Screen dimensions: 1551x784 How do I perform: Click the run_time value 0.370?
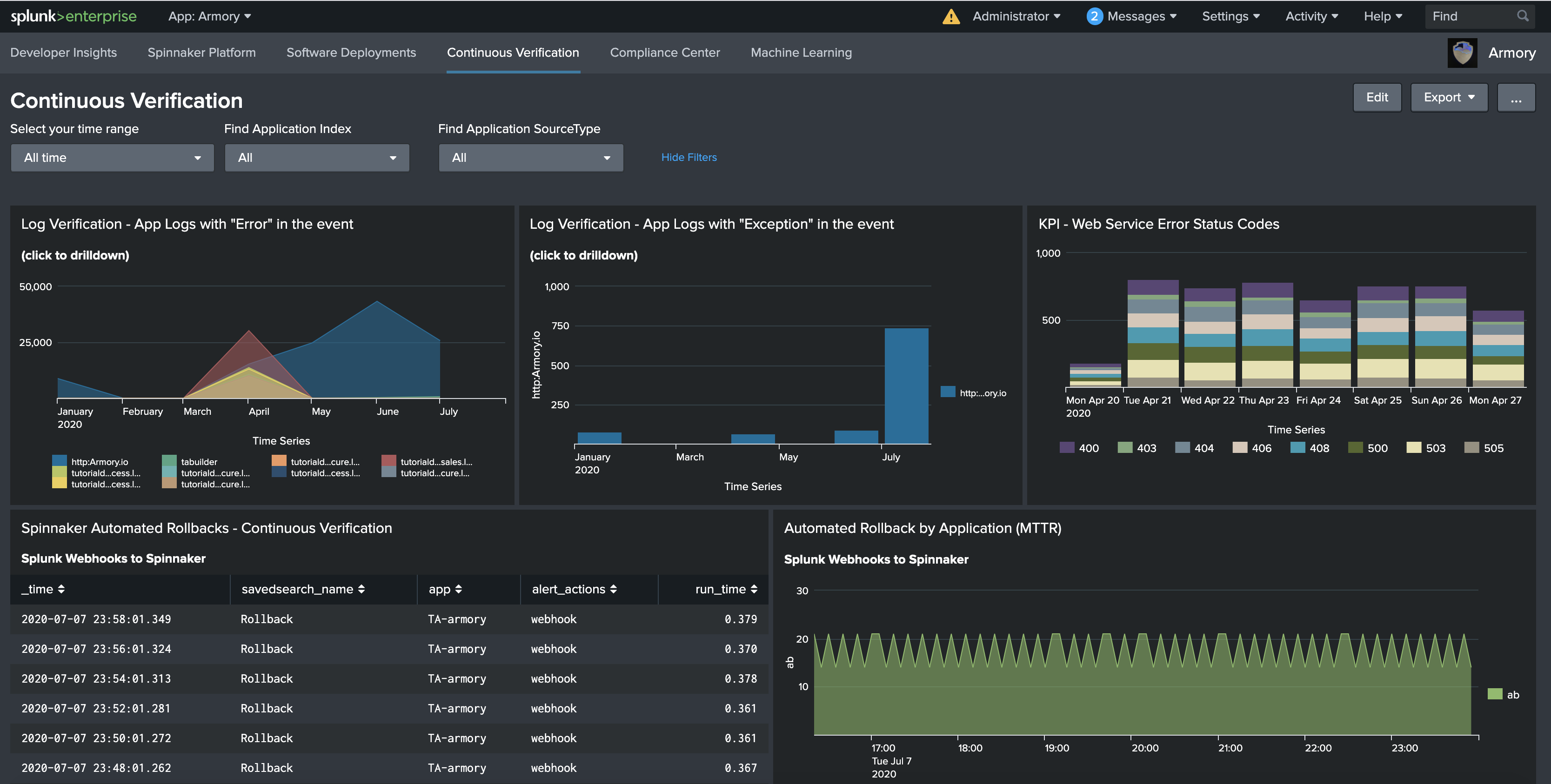[x=740, y=649]
